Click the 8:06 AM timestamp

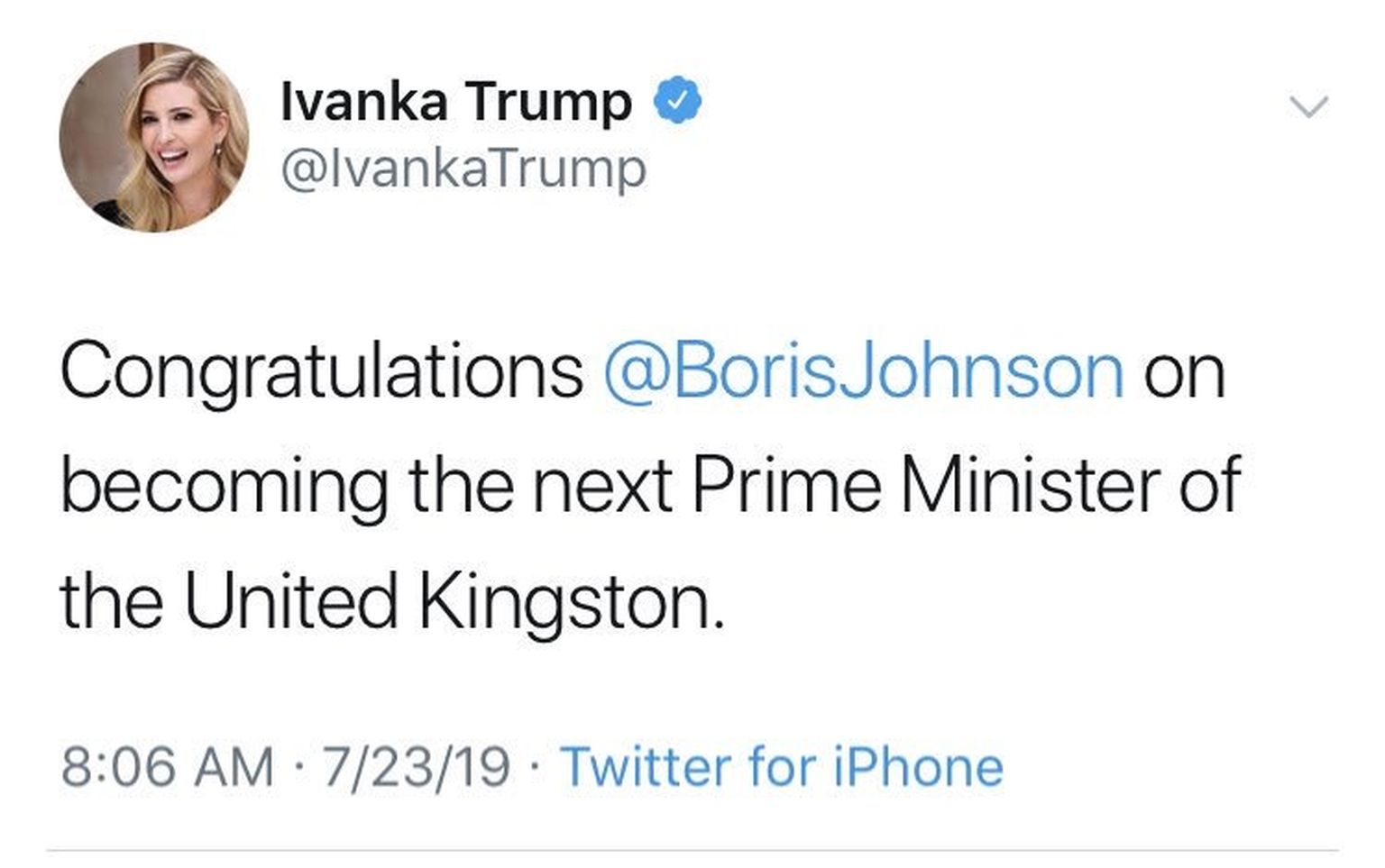167,767
